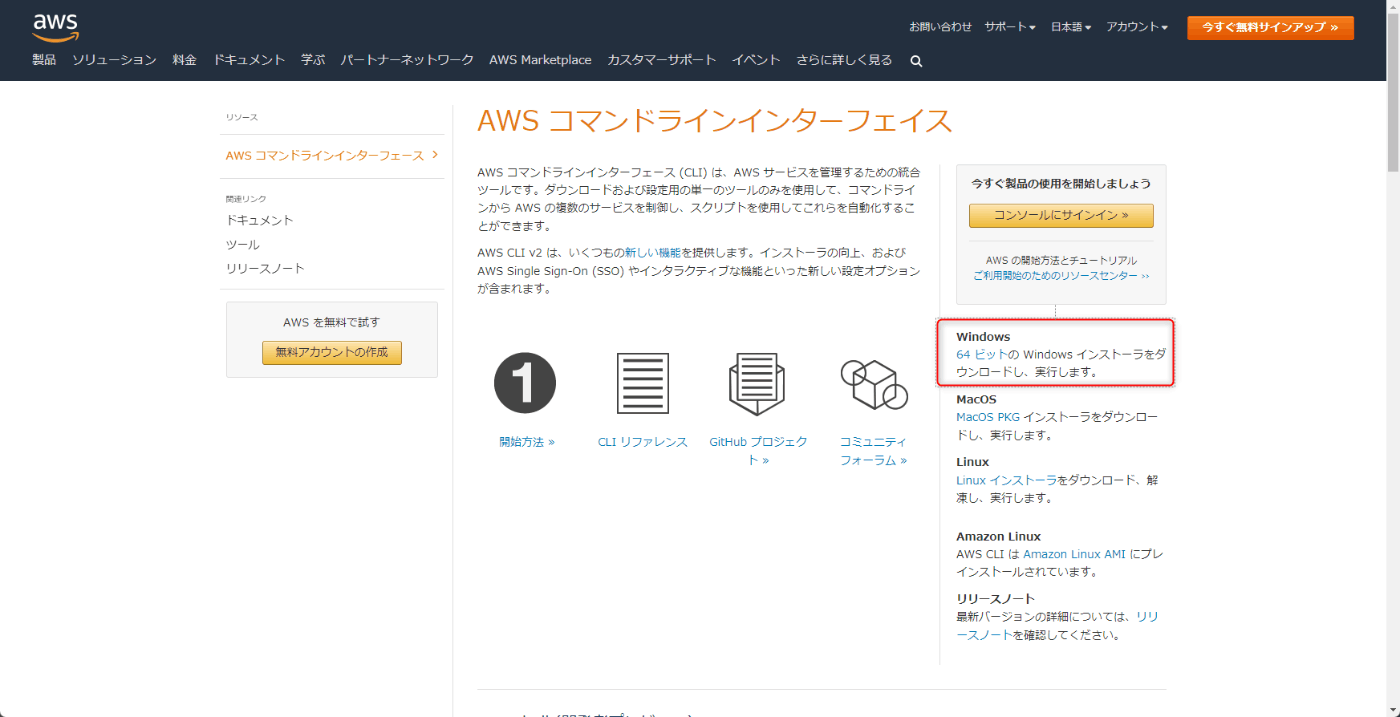The height and width of the screenshot is (717, 1400).
Task: Open the search magnifier icon
Action: point(916,61)
